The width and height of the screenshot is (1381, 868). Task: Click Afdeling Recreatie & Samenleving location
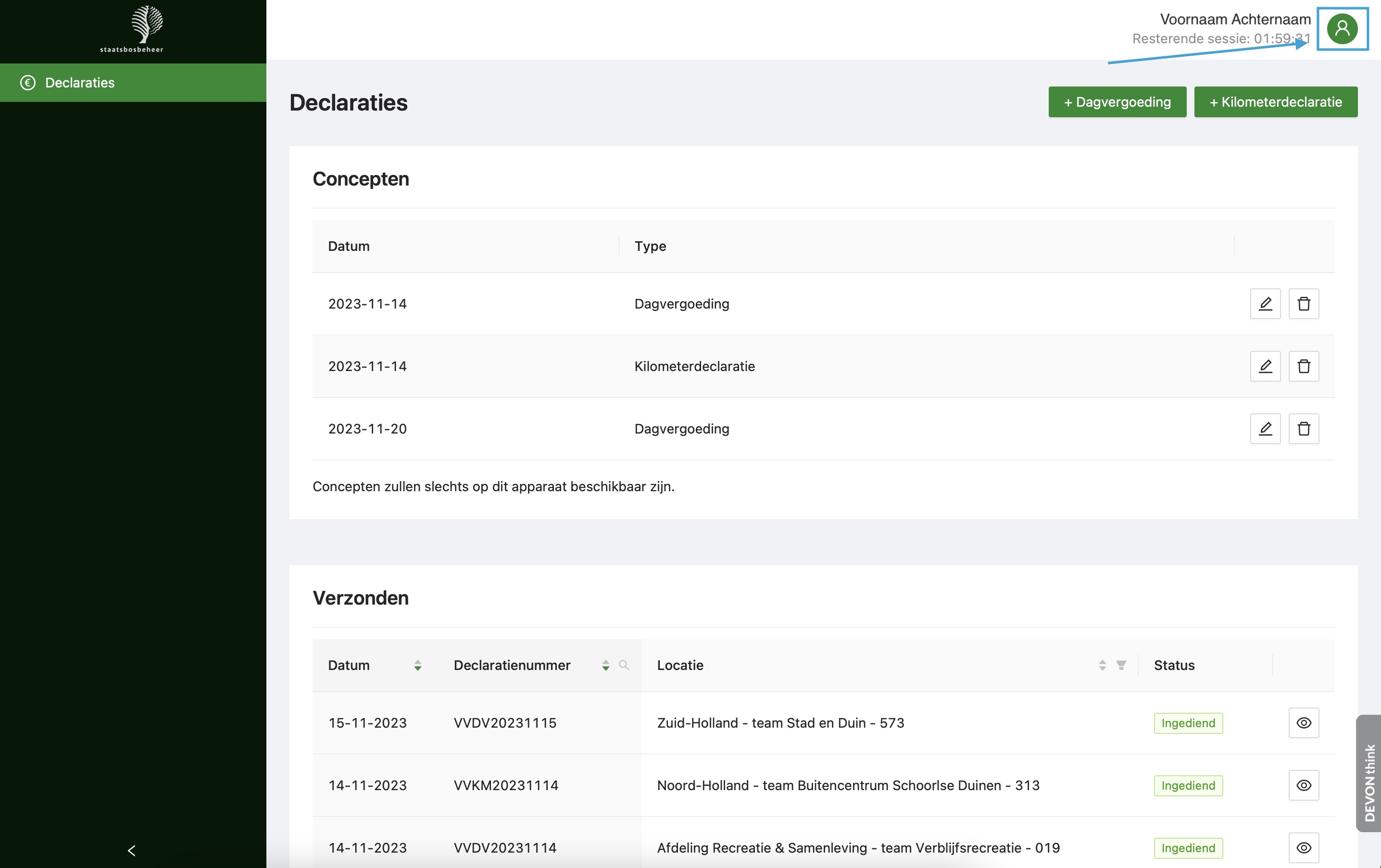(858, 848)
